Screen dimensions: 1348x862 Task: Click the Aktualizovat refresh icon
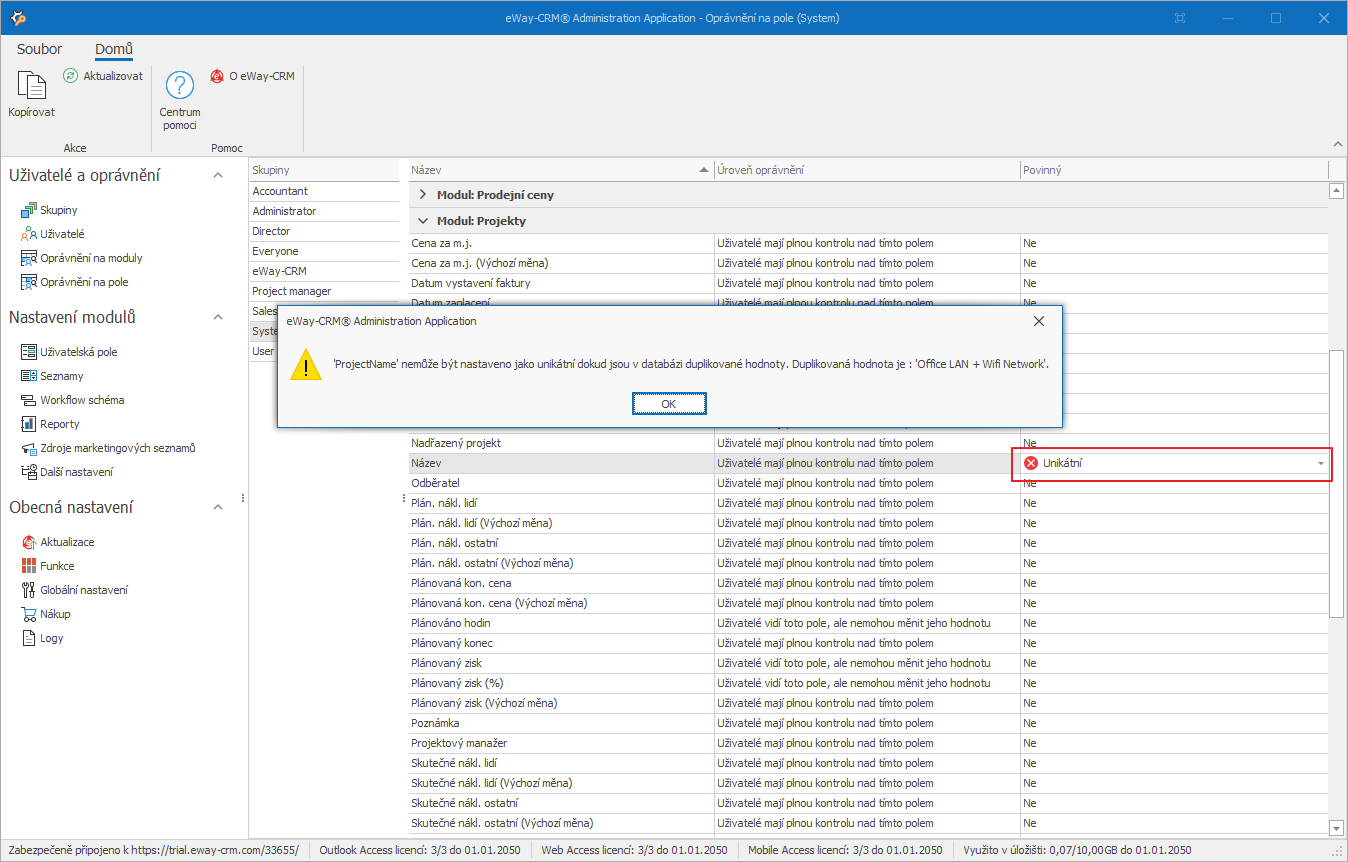[x=70, y=76]
